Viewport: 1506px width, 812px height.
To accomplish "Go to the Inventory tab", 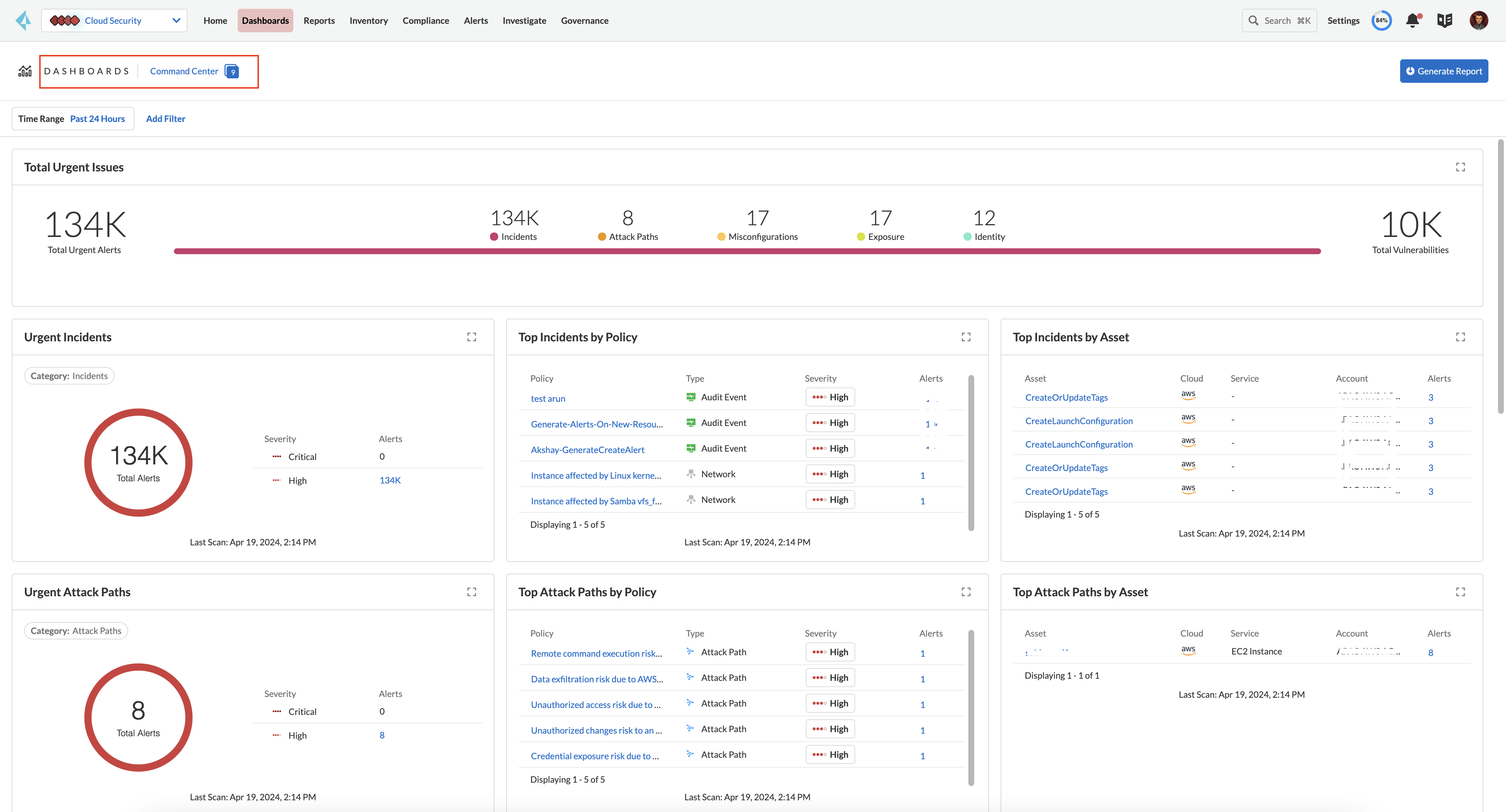I will pos(368,21).
